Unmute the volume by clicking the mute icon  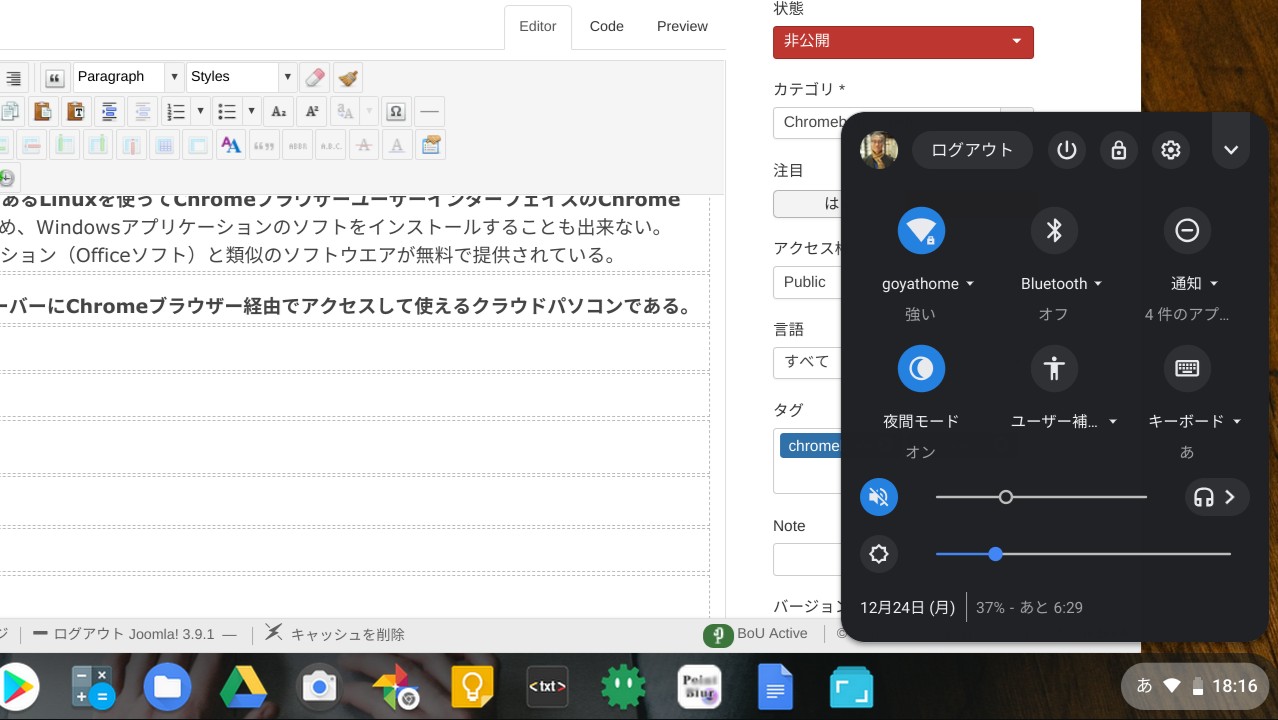tap(879, 497)
